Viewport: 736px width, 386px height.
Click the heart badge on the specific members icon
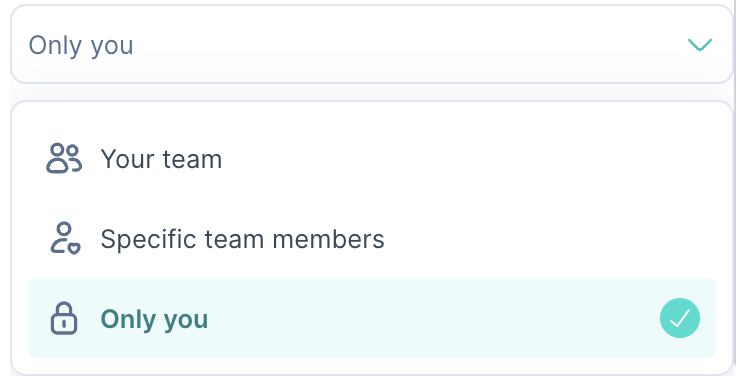click(74, 248)
